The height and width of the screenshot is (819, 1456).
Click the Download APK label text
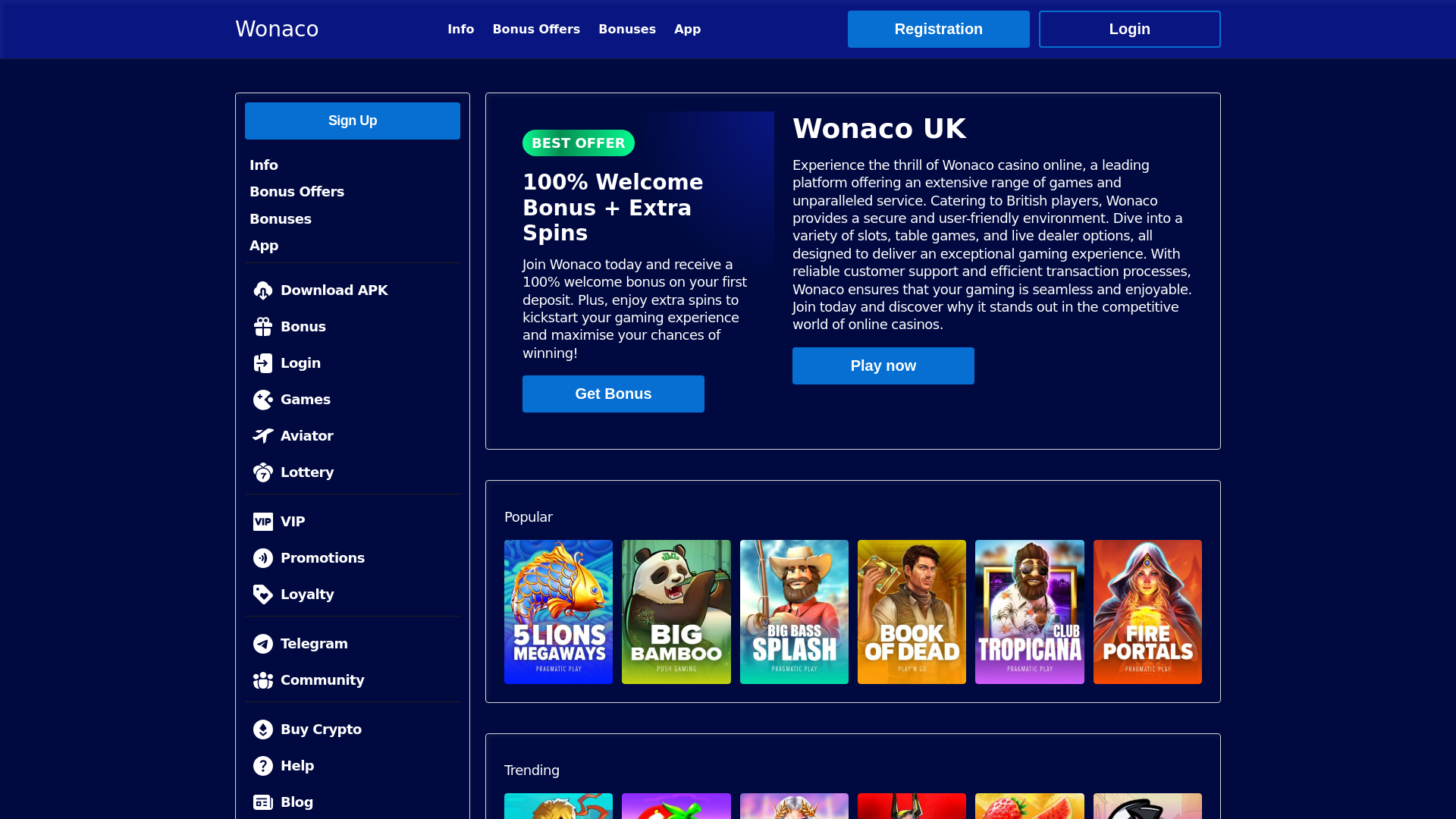coord(334,290)
